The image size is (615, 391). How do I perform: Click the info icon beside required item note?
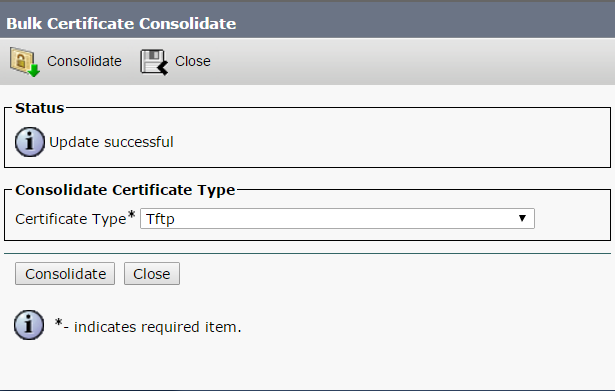coord(29,325)
